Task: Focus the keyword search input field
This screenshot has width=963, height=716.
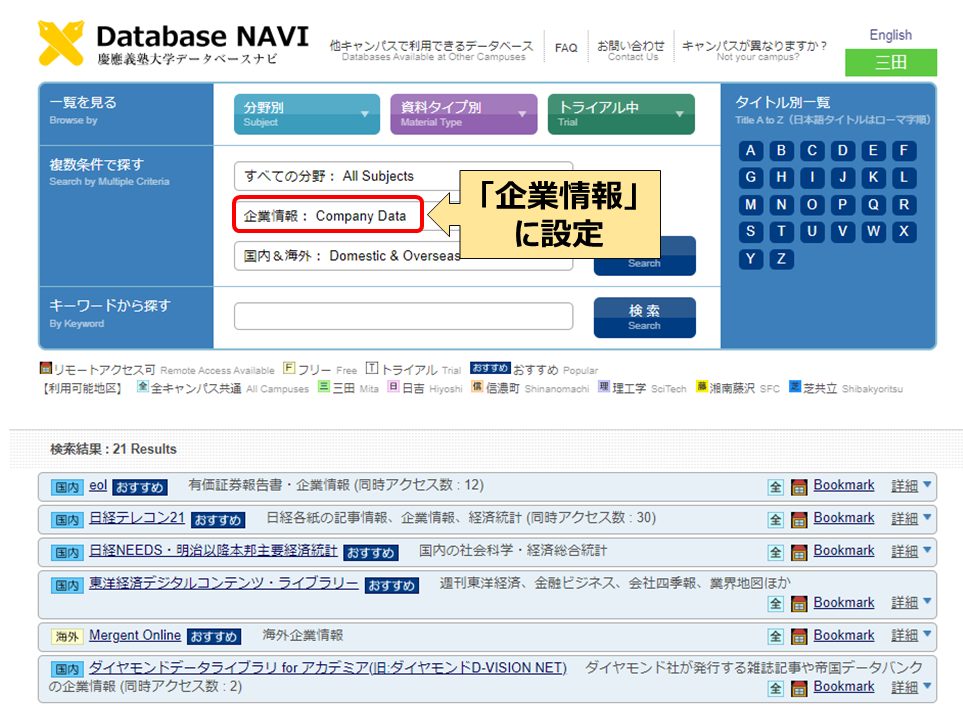Action: (x=404, y=316)
